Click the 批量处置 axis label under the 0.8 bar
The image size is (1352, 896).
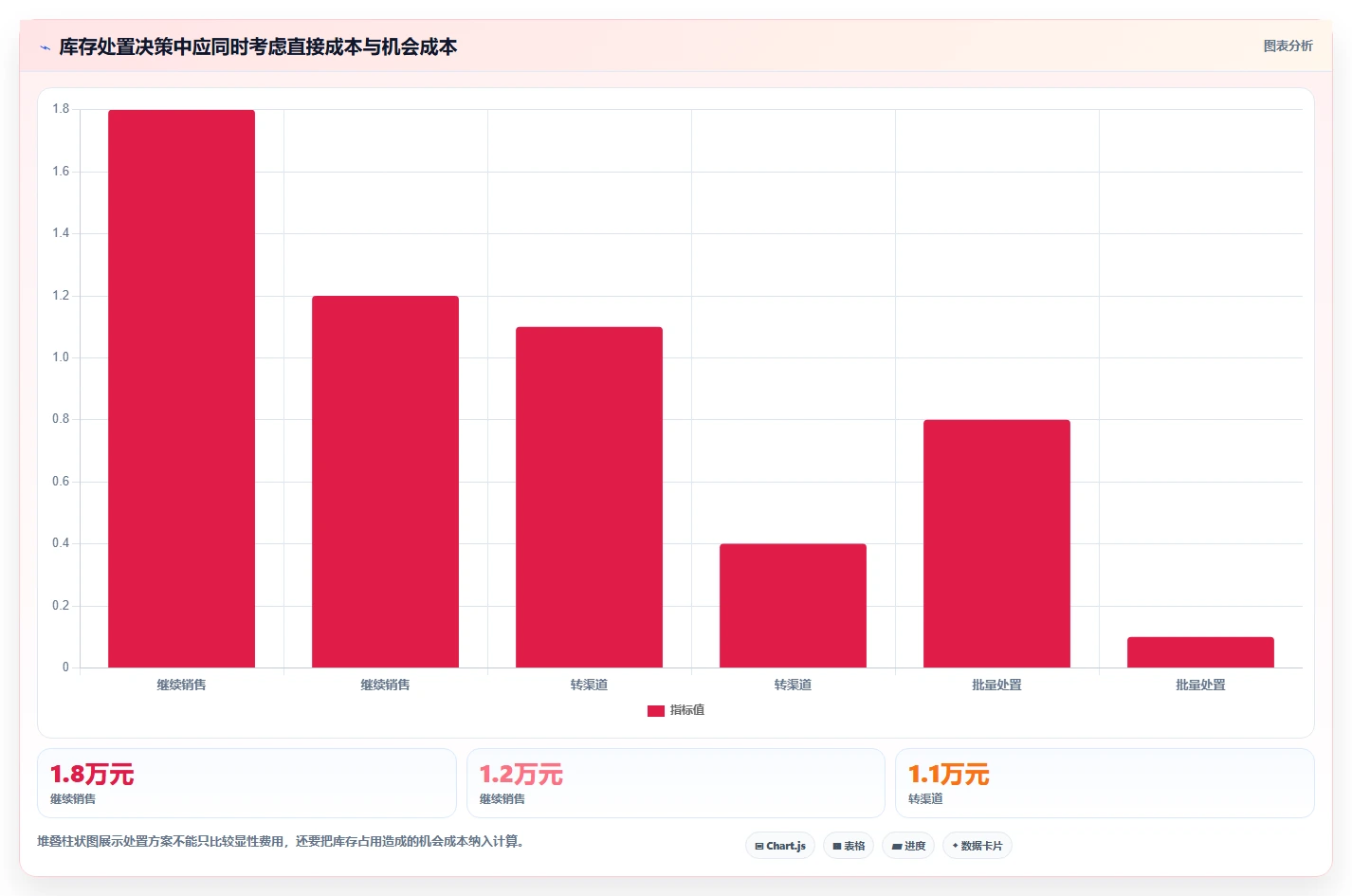coord(996,685)
